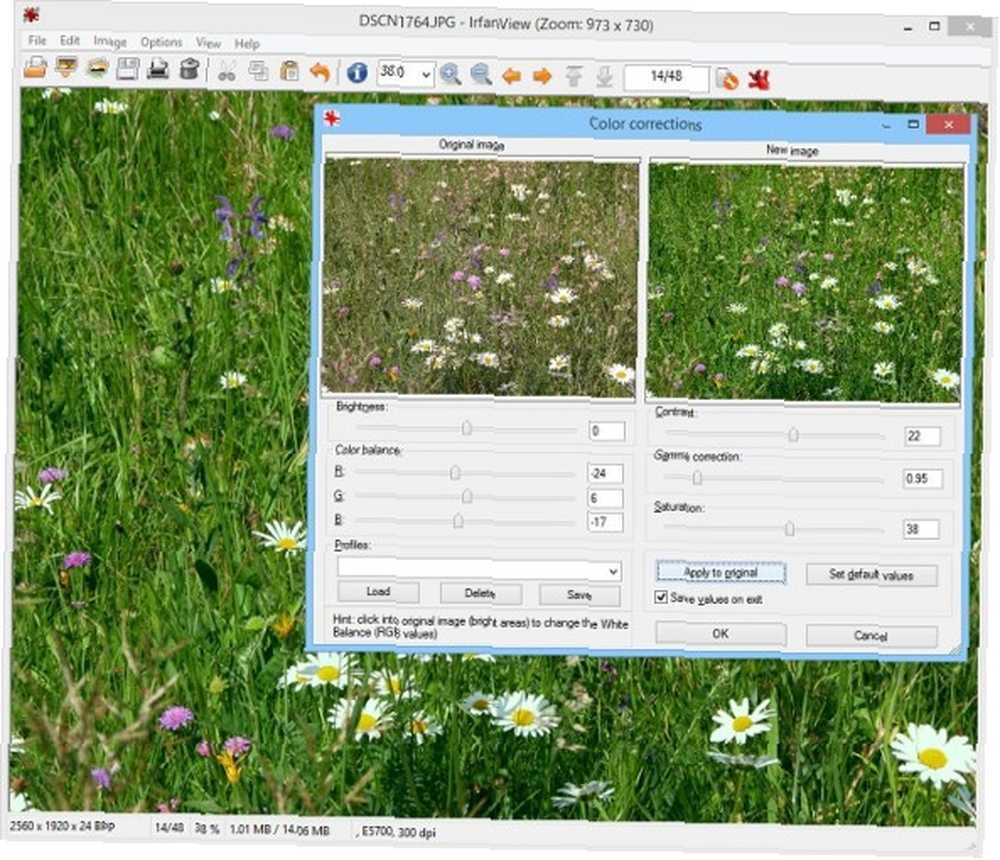Click the Paste clipboard icon
Viewport: 1000px width, 860px height.
(x=290, y=71)
